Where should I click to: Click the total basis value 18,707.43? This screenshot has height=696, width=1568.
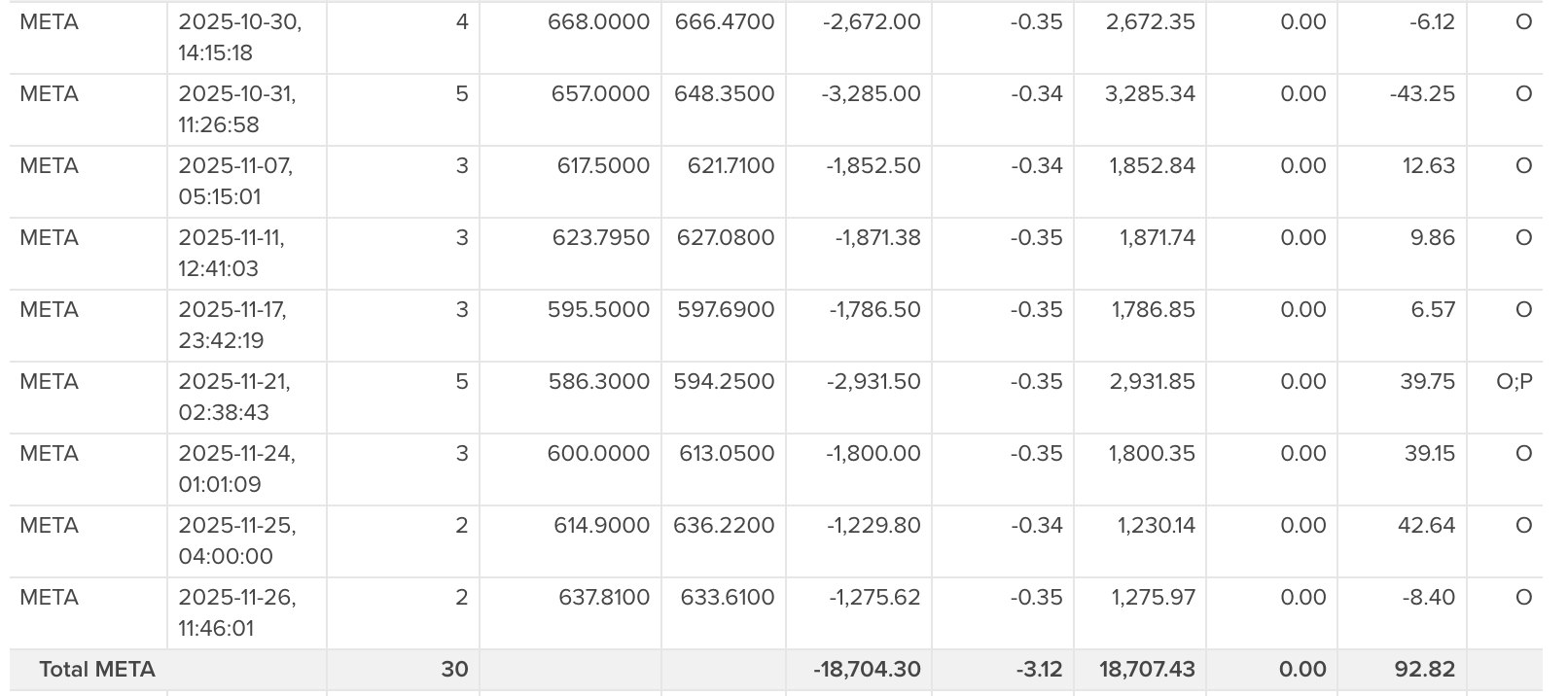click(1147, 670)
